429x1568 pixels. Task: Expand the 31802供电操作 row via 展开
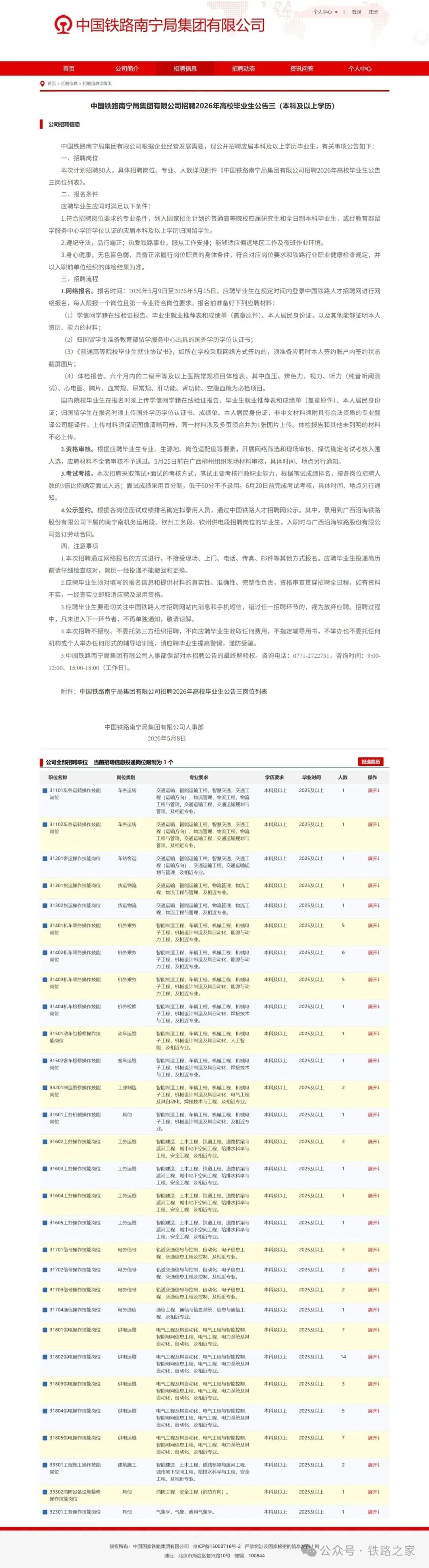point(373,1357)
